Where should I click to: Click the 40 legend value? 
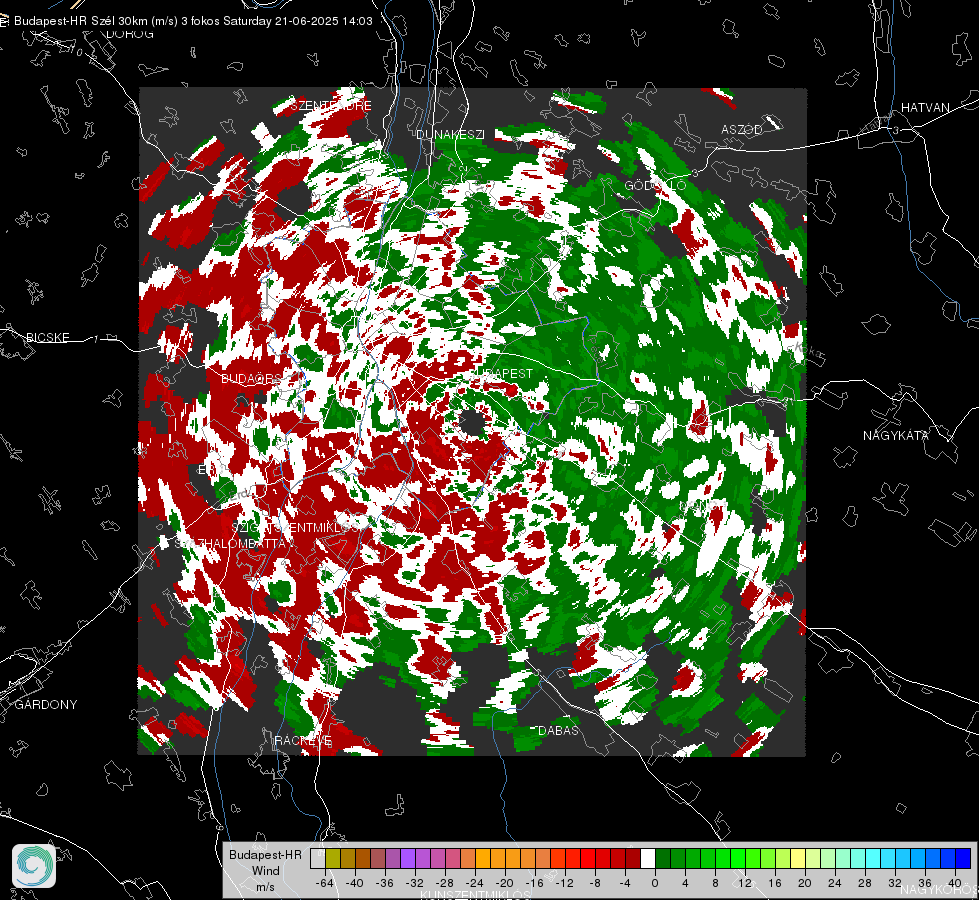(954, 883)
